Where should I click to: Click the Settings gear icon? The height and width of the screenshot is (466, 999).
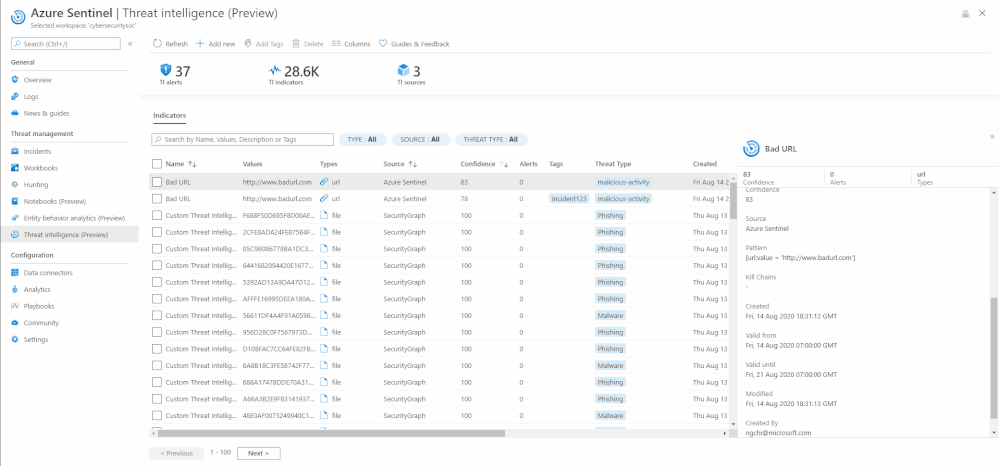point(15,339)
